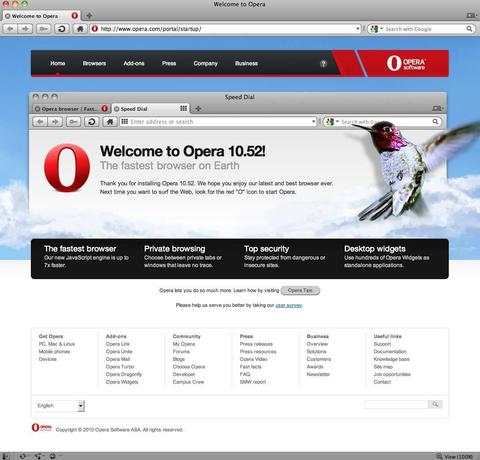Open Opera Unite footer link
The height and width of the screenshot is (460, 480).
click(119, 351)
